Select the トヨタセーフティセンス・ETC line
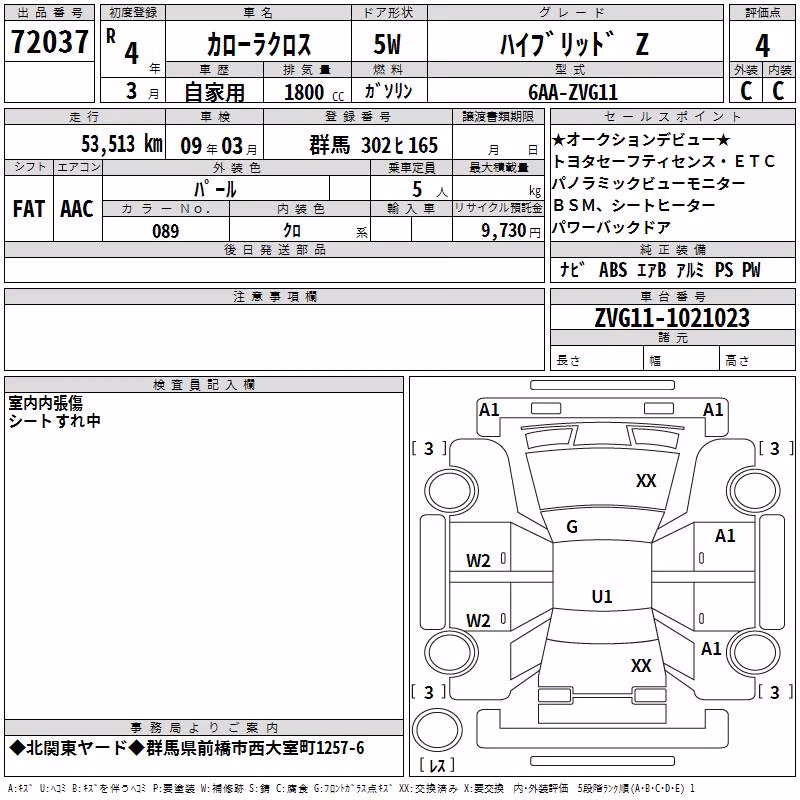 pyautogui.click(x=663, y=162)
